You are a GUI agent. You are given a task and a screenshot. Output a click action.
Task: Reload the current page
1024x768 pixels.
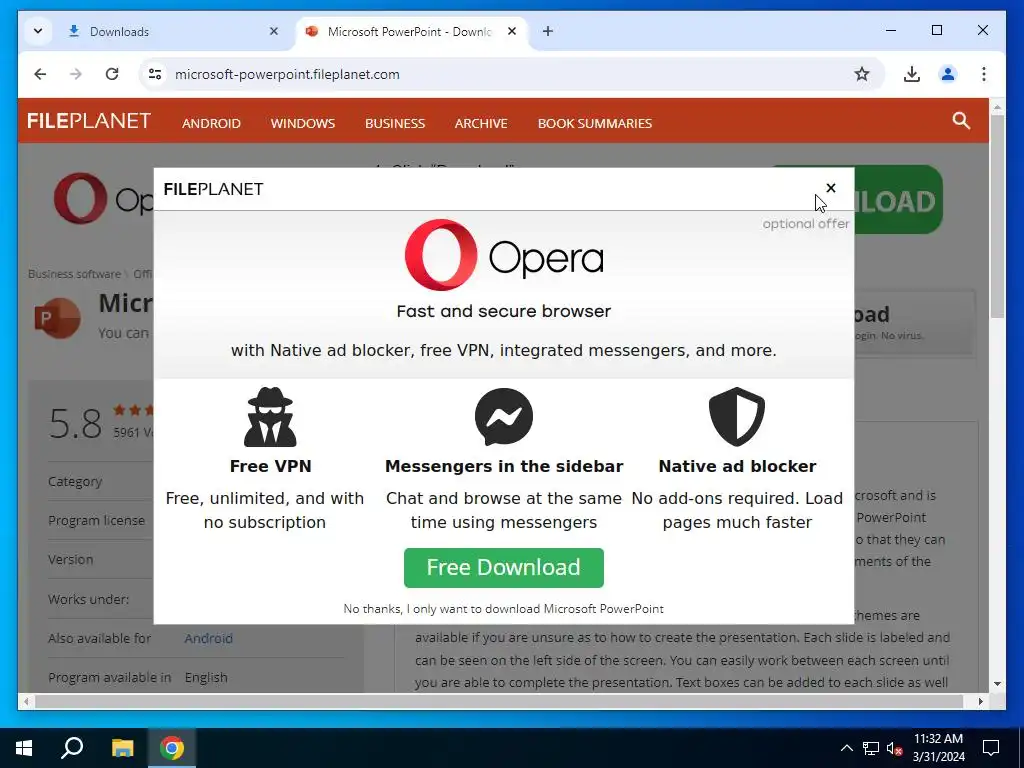[x=112, y=74]
